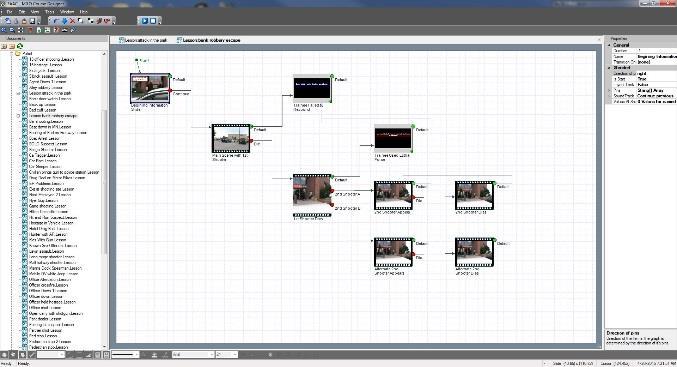The image size is (677, 367).
Task: Open the line style dropdown in bottom toolbar
Action: point(125,354)
